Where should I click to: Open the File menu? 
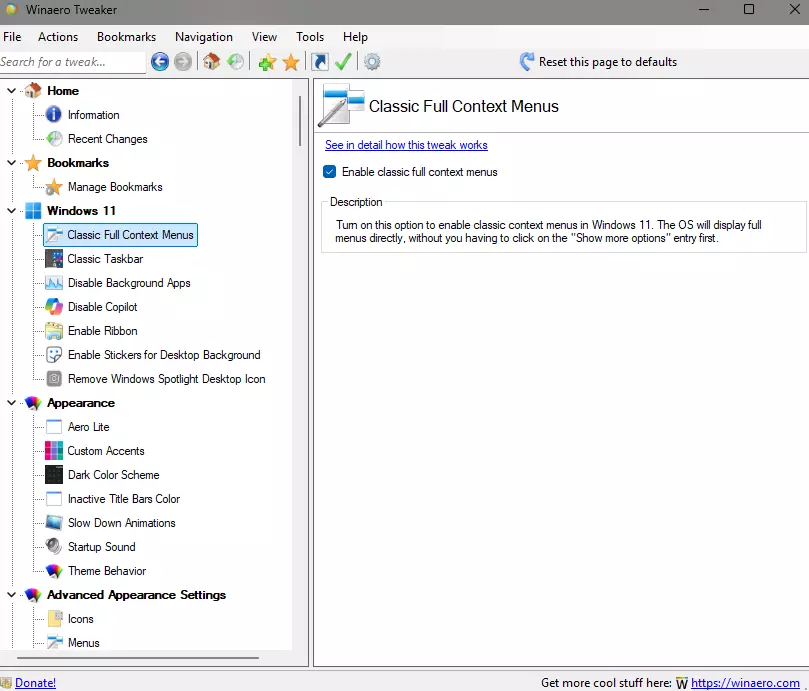click(x=12, y=37)
